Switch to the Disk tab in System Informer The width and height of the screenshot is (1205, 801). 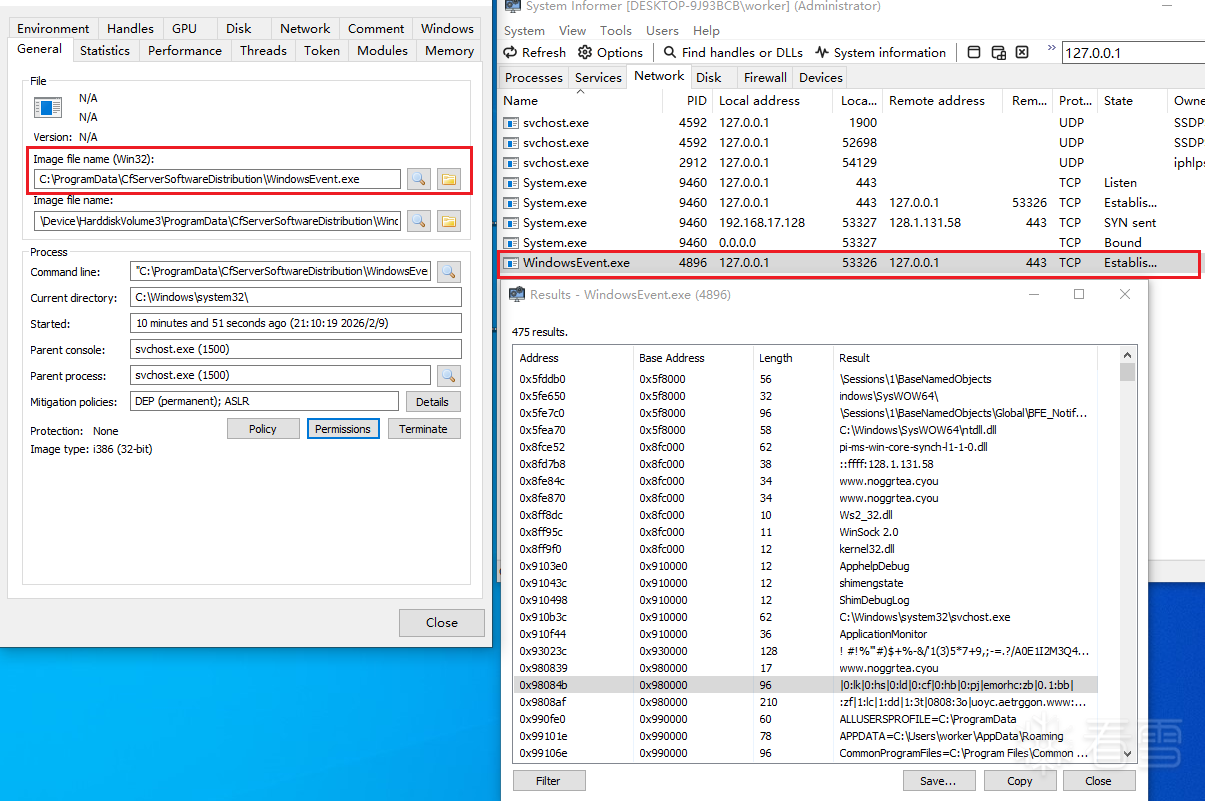point(709,77)
